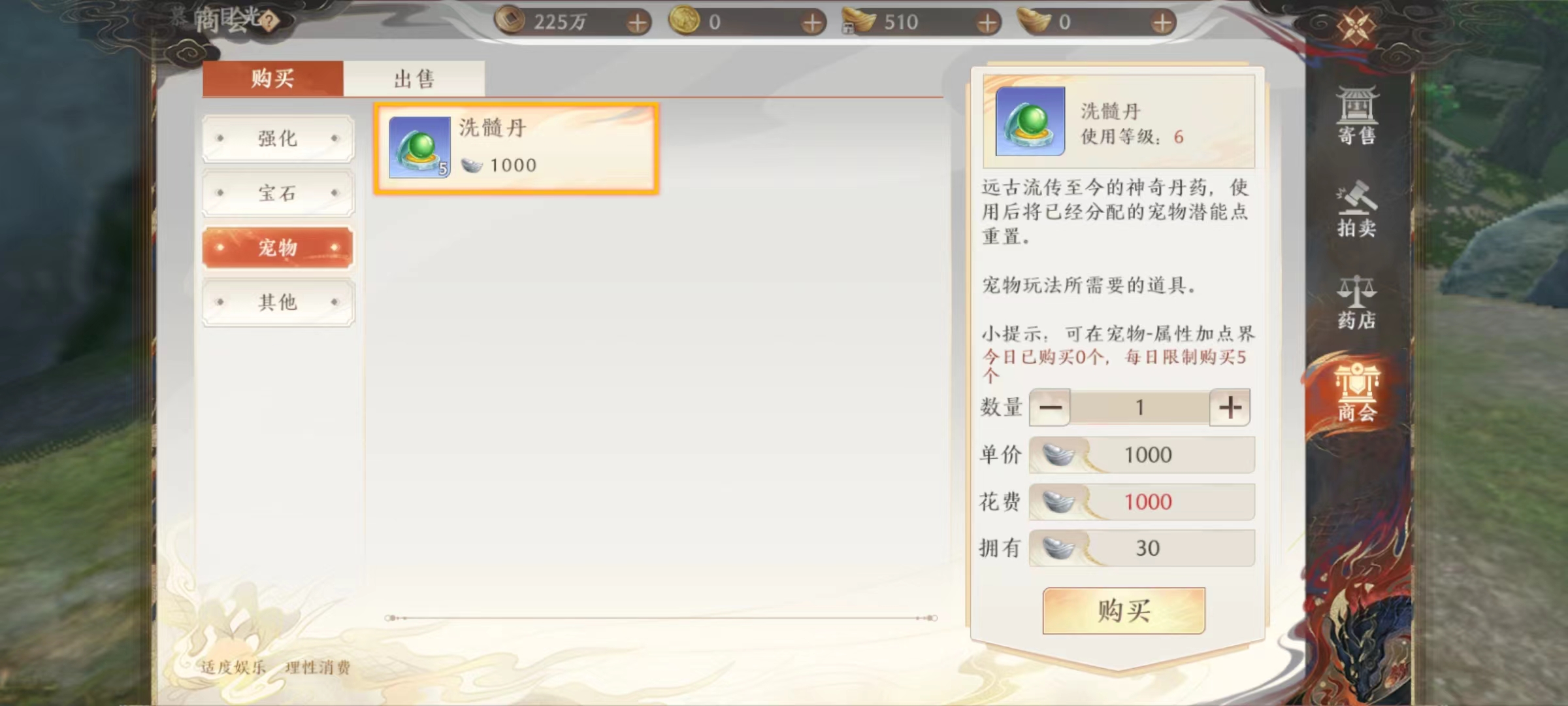
Task: Open the 拍卖 auction gavel icon
Action: [x=1356, y=208]
